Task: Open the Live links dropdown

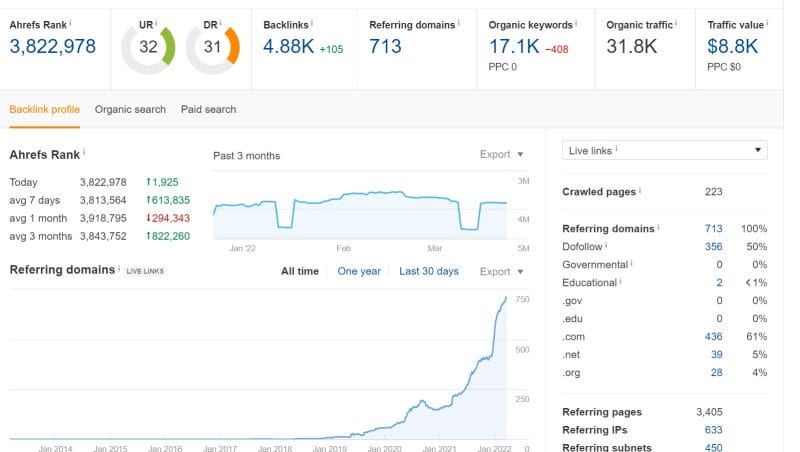Action: coord(664,150)
